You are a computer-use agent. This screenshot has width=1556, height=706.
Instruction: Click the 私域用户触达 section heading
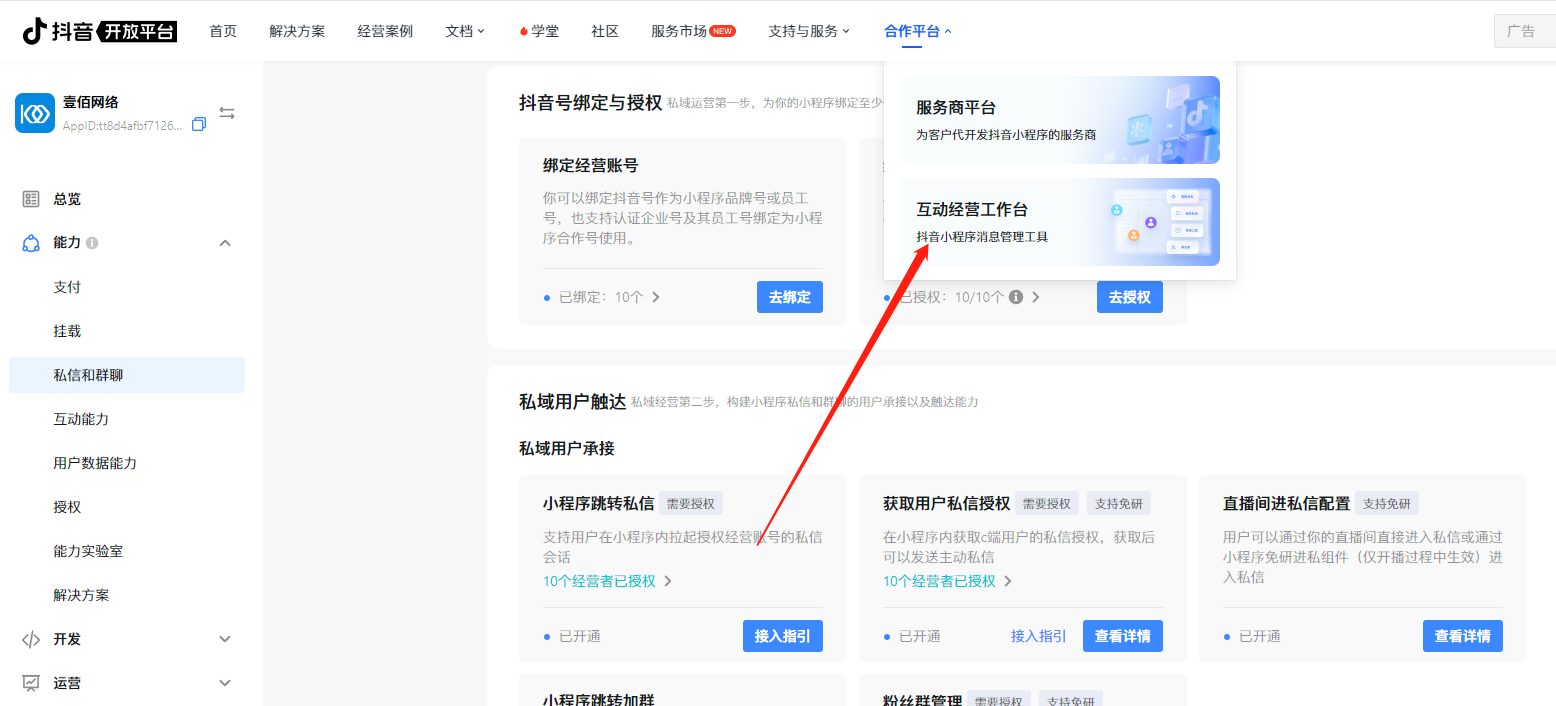coord(573,402)
